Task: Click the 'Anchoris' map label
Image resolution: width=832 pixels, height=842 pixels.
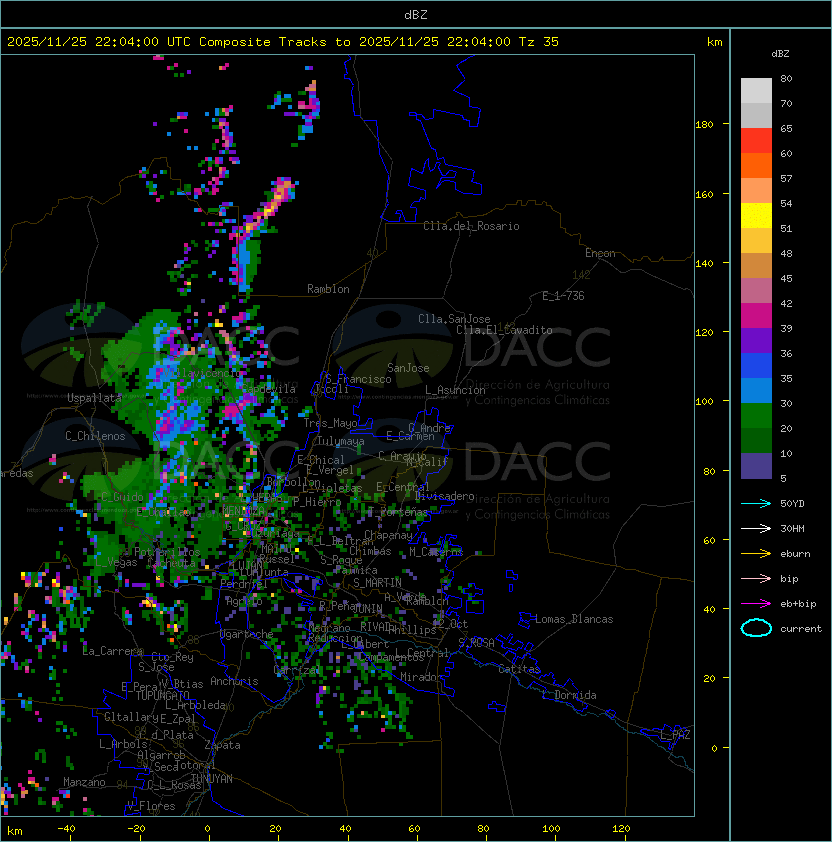Action: [234, 681]
